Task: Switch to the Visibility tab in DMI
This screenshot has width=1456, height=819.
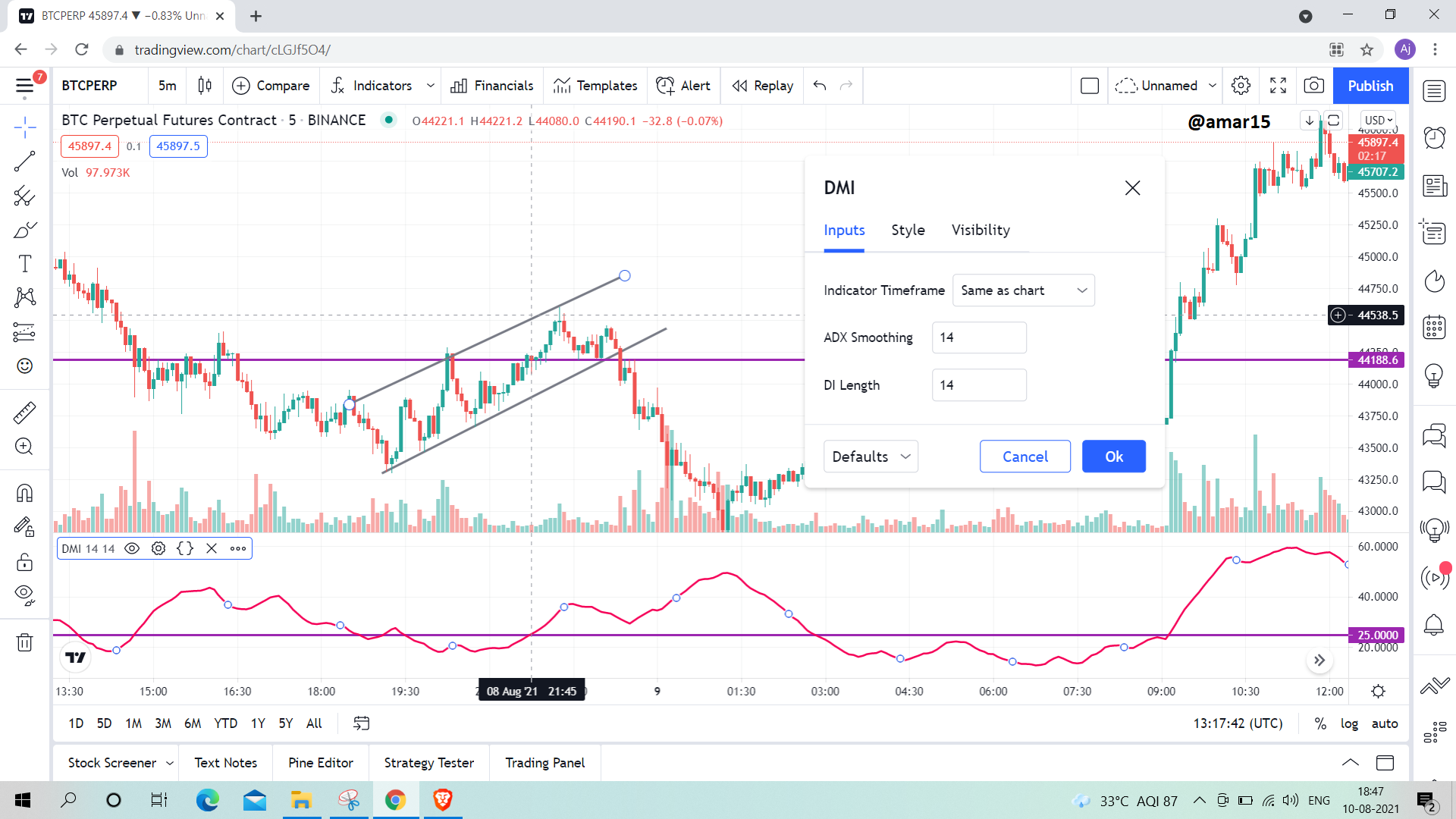Action: pyautogui.click(x=981, y=230)
